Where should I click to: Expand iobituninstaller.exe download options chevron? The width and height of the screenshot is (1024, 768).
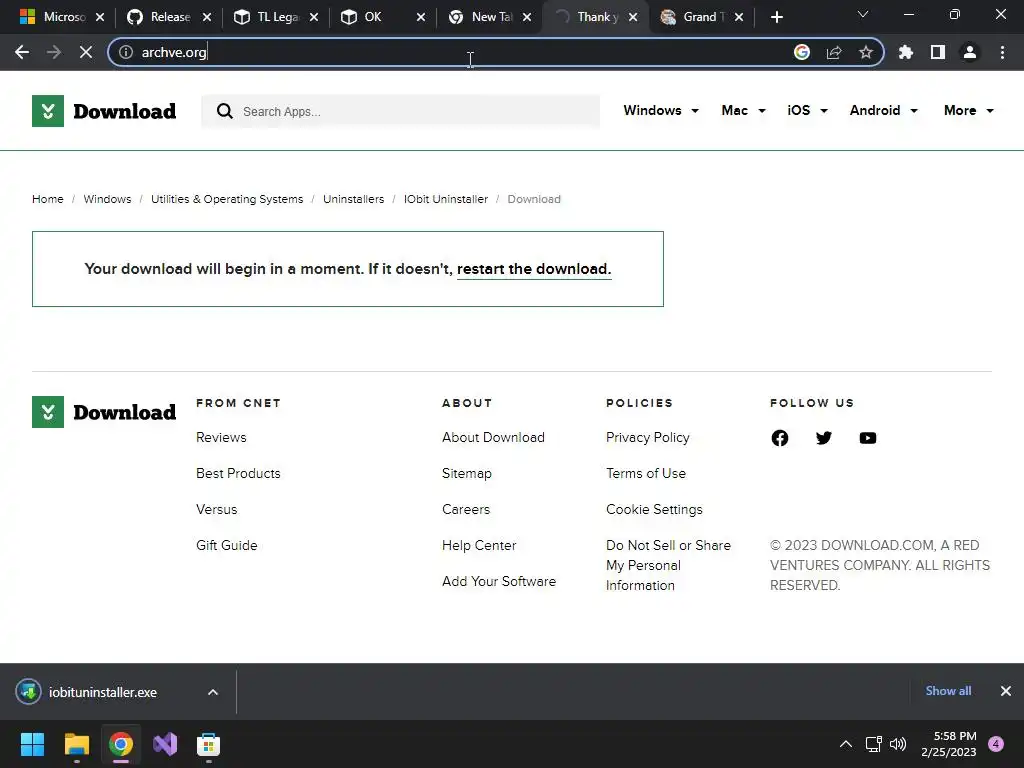pyautogui.click(x=213, y=692)
